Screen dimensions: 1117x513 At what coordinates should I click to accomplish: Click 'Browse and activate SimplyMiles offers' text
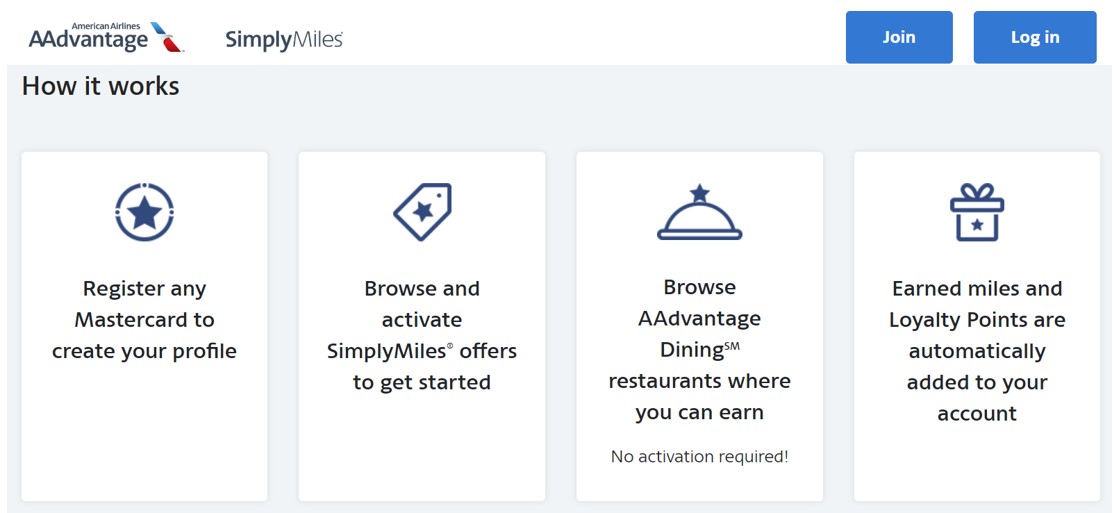coord(422,335)
